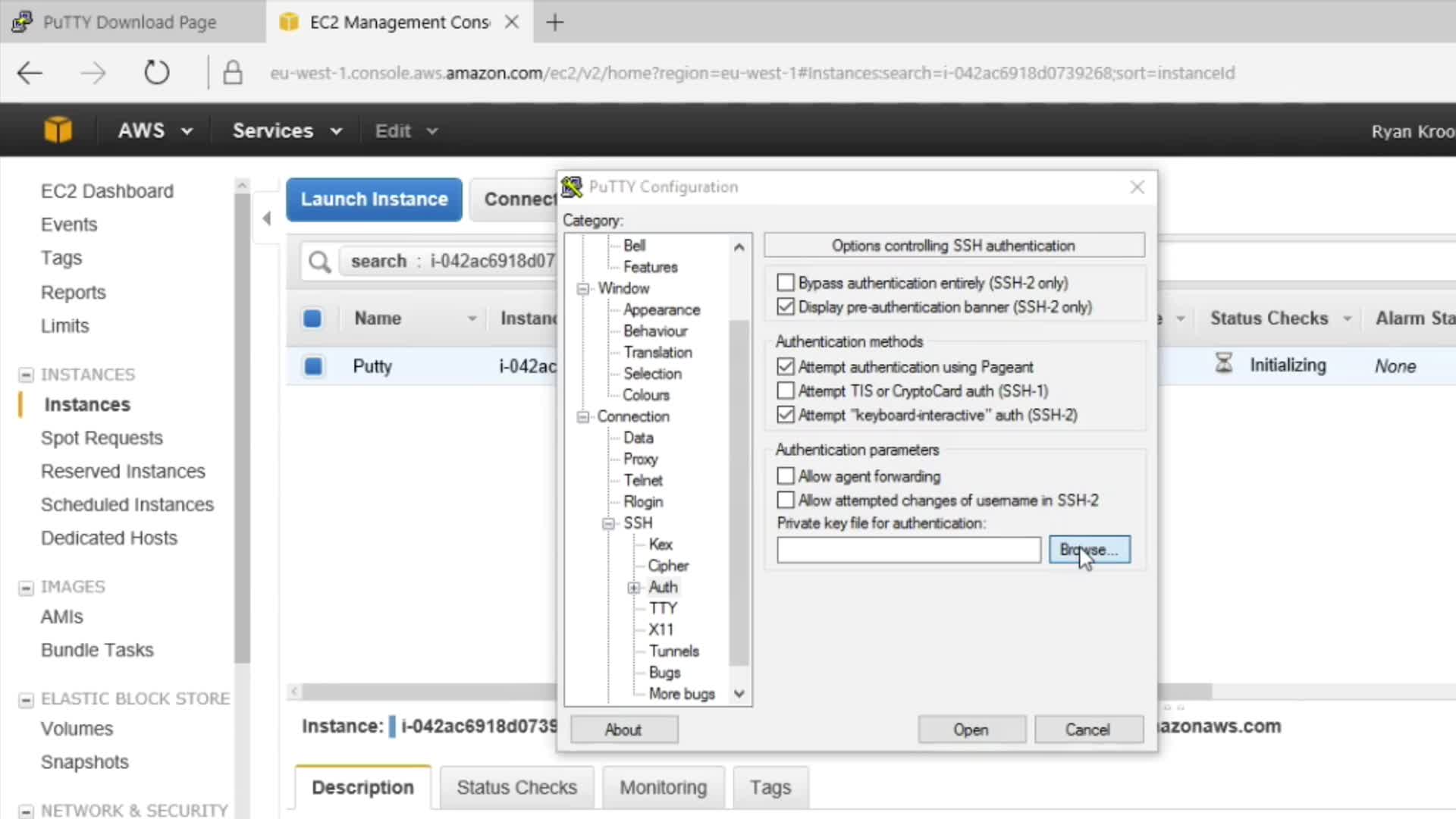Collapse the SSH tree node
The image size is (1456, 819).
point(608,523)
